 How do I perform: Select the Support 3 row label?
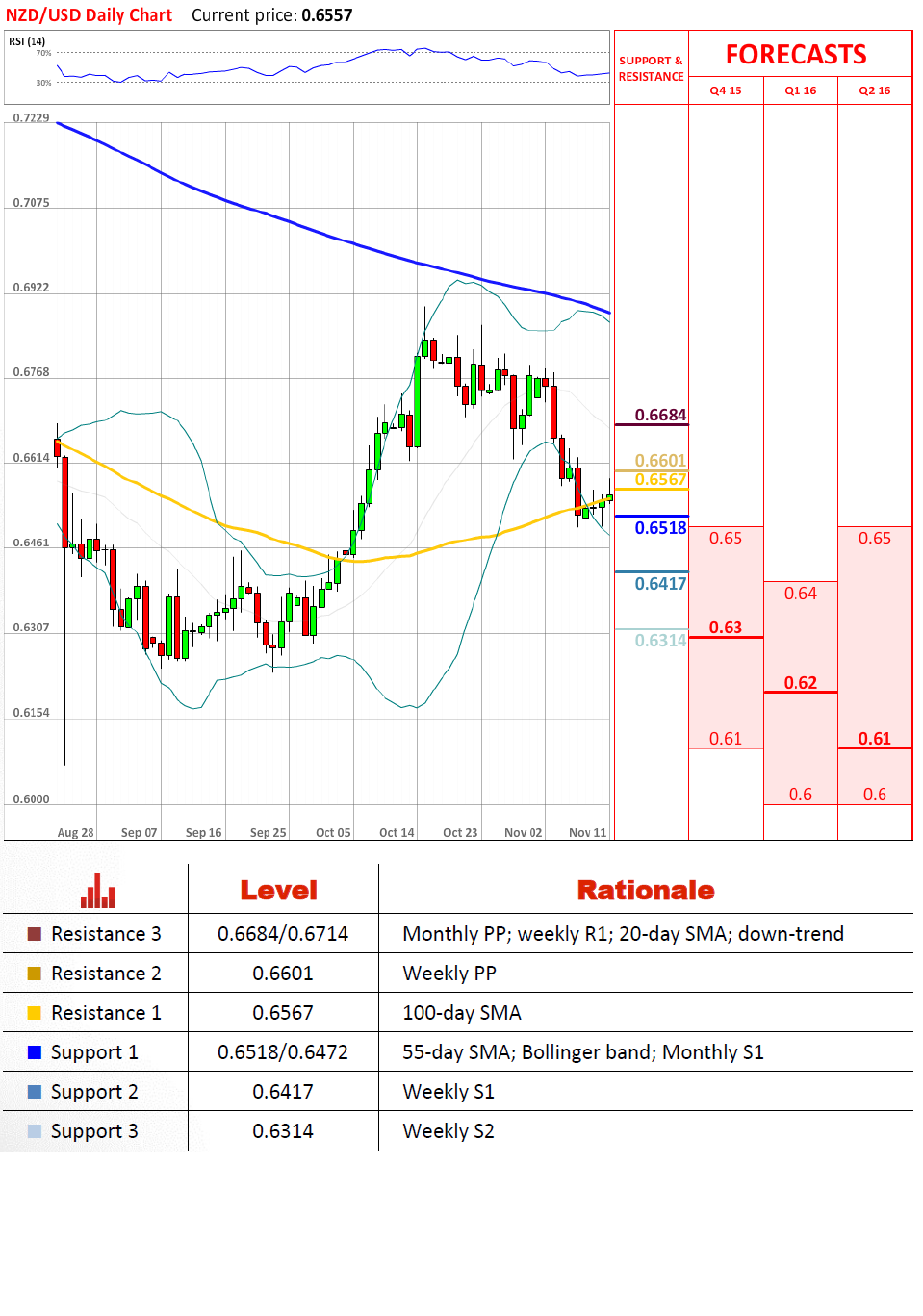tap(94, 1132)
